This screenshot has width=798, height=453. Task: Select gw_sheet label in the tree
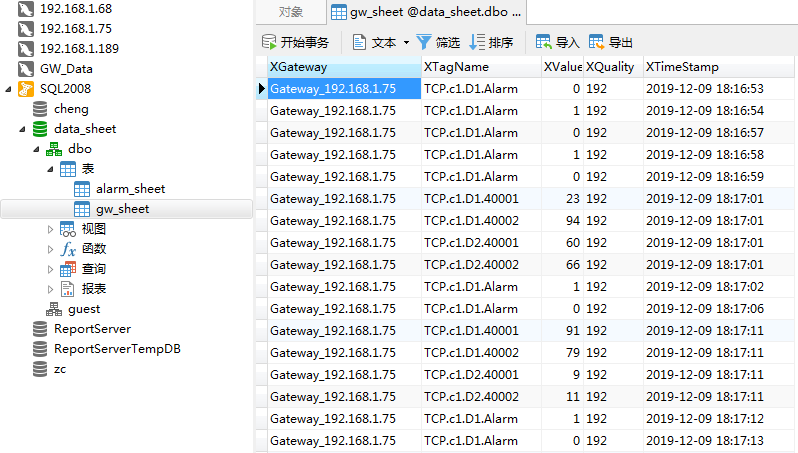123,209
